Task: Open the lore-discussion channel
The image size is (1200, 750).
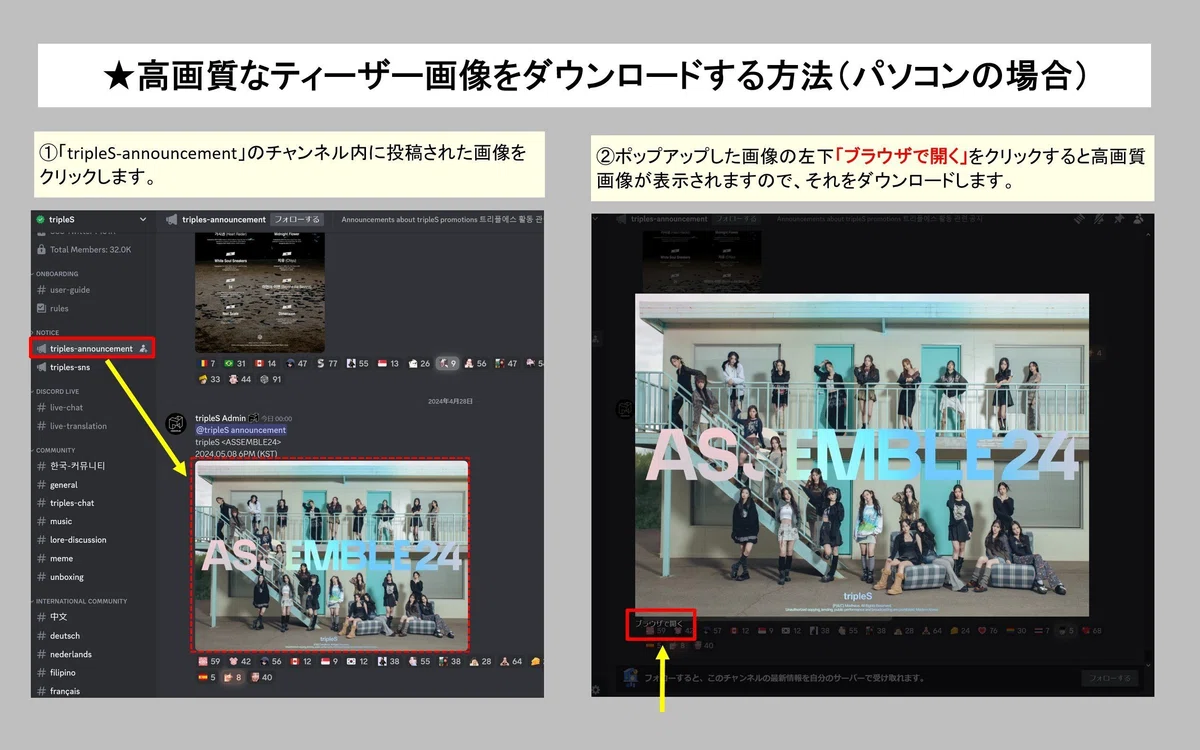Action: coord(78,540)
